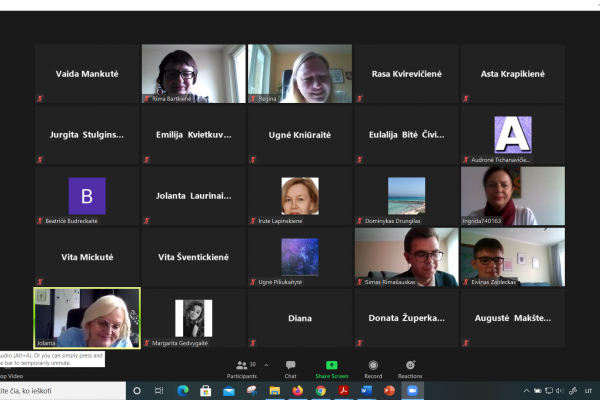
Task: Select Ingrida740163's video tile
Action: coord(513,196)
